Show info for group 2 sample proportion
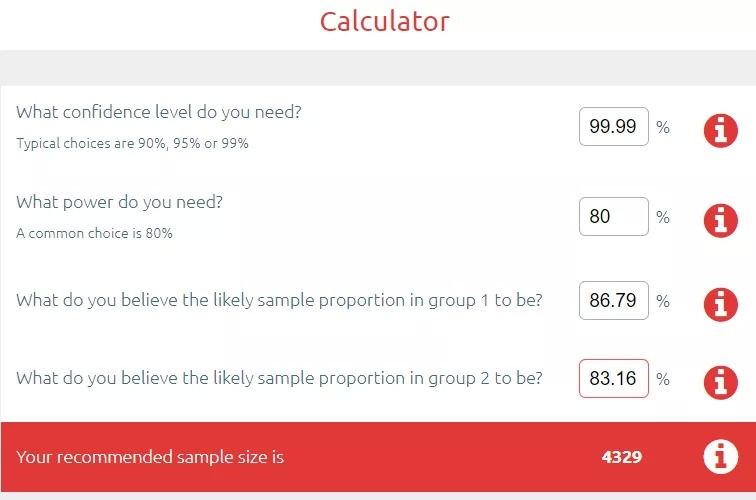 pyautogui.click(x=720, y=381)
